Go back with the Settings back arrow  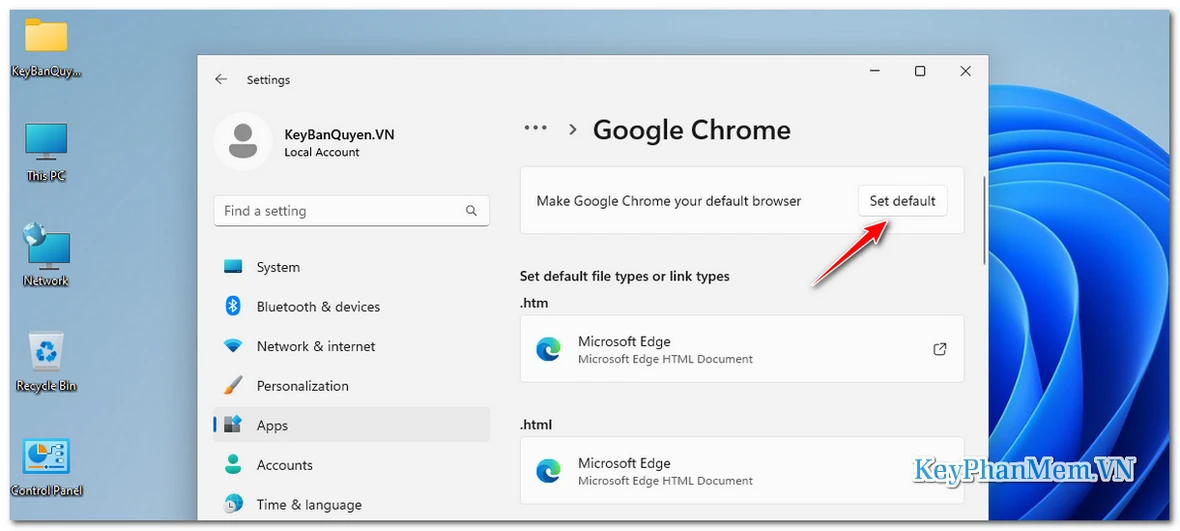pyautogui.click(x=220, y=79)
